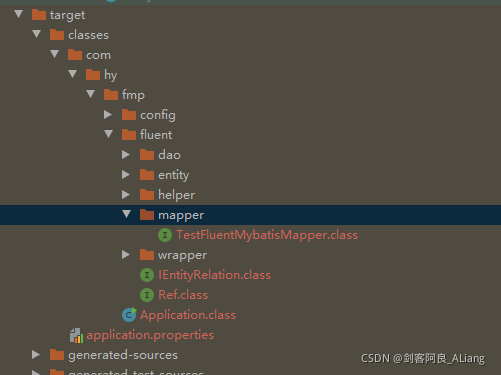Select the application.properties file
501x375 pixels.
(x=150, y=335)
